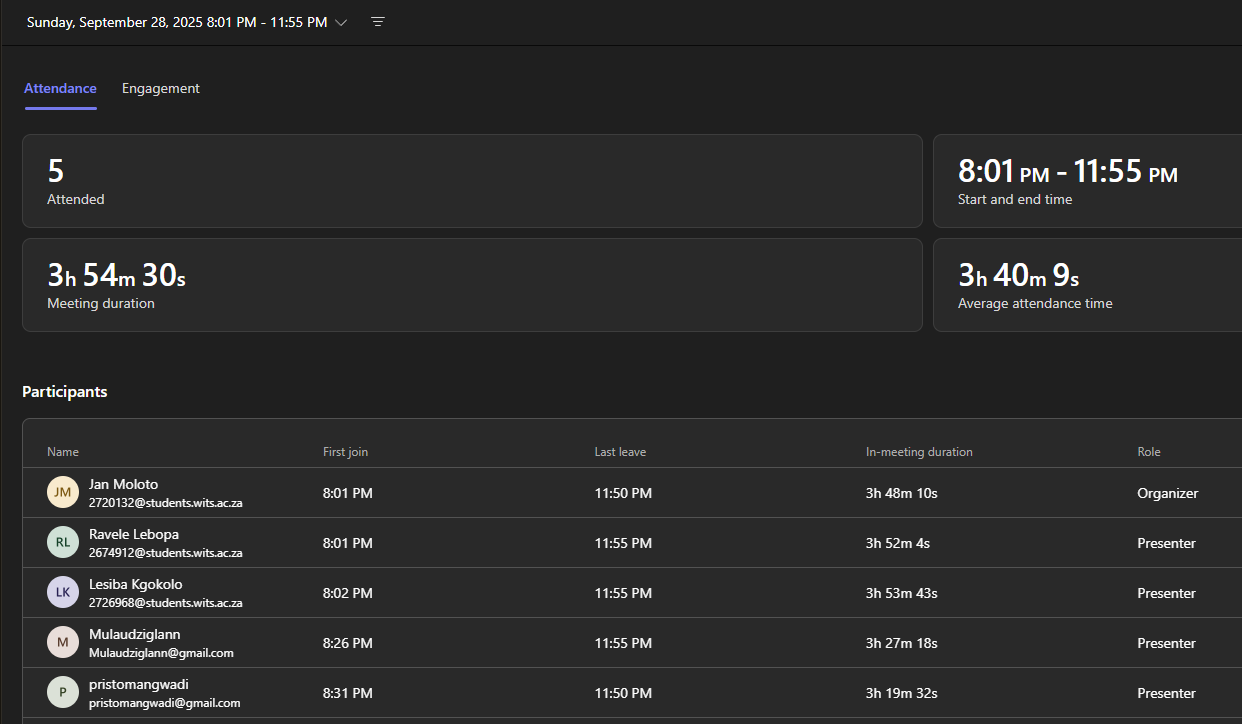This screenshot has width=1242, height=724.
Task: Click Jan Moloto's JM avatar icon
Action: pyautogui.click(x=63, y=492)
